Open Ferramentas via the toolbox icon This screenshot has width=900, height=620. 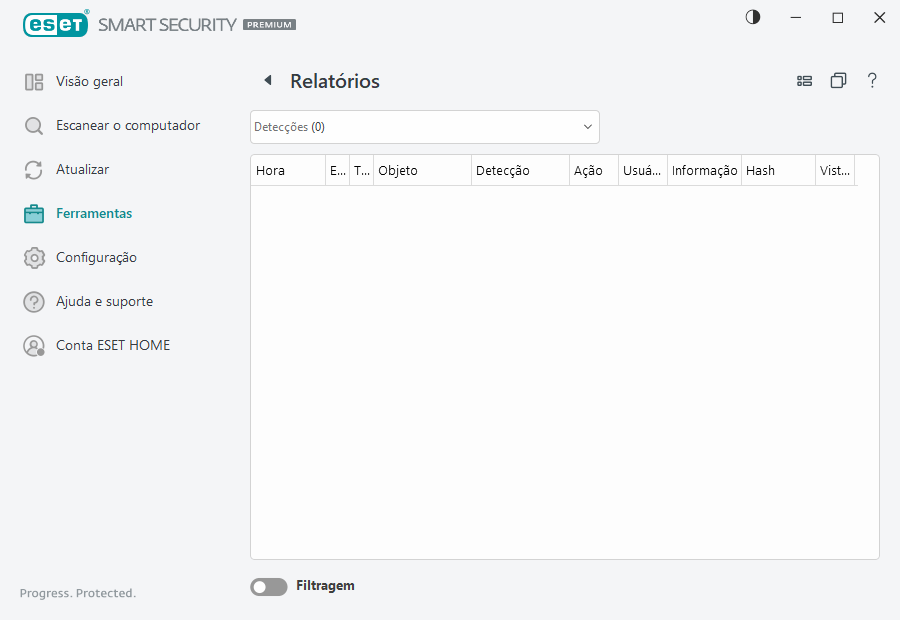pyautogui.click(x=34, y=213)
